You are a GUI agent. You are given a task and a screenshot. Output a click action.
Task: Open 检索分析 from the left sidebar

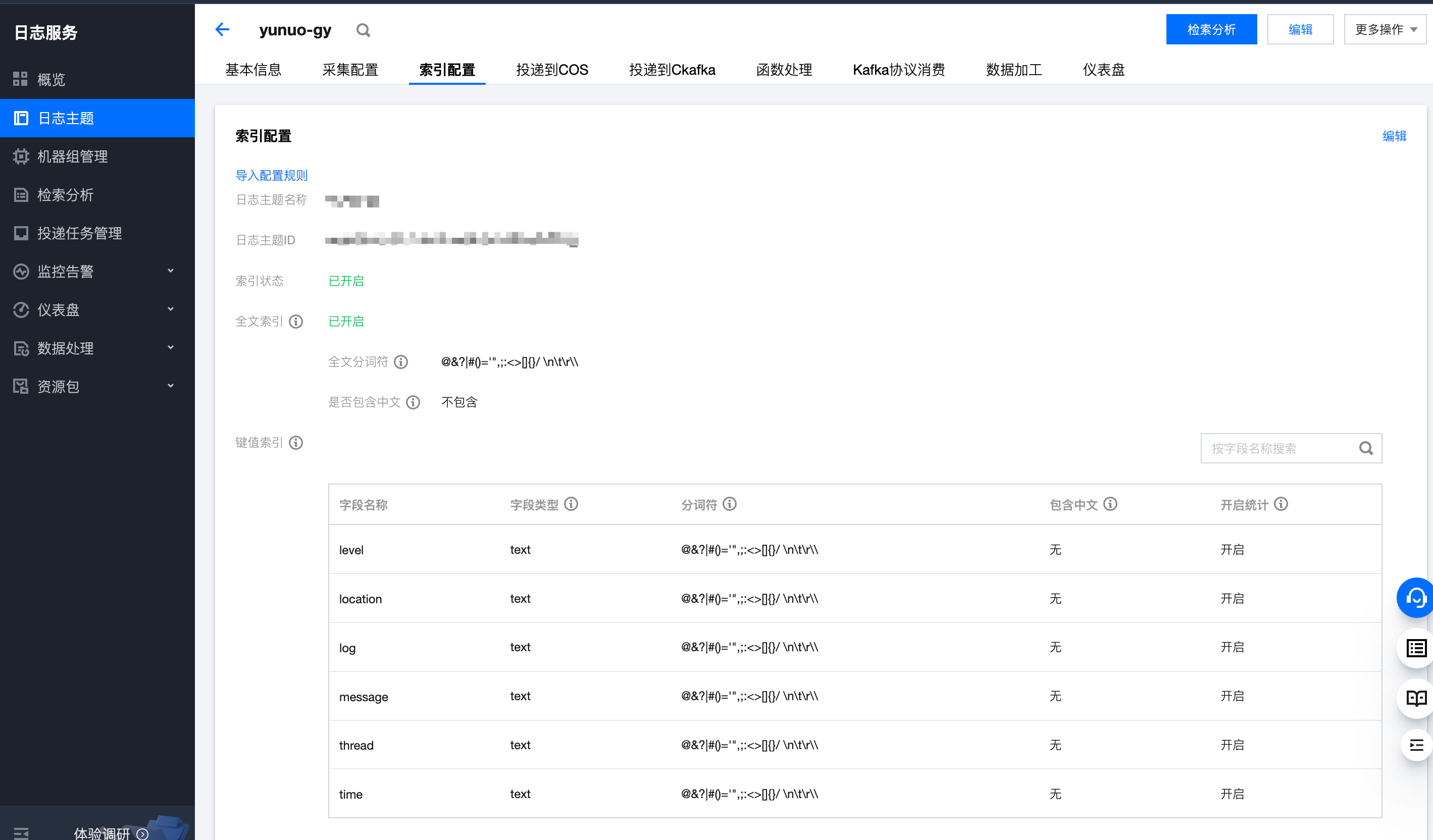coord(66,195)
